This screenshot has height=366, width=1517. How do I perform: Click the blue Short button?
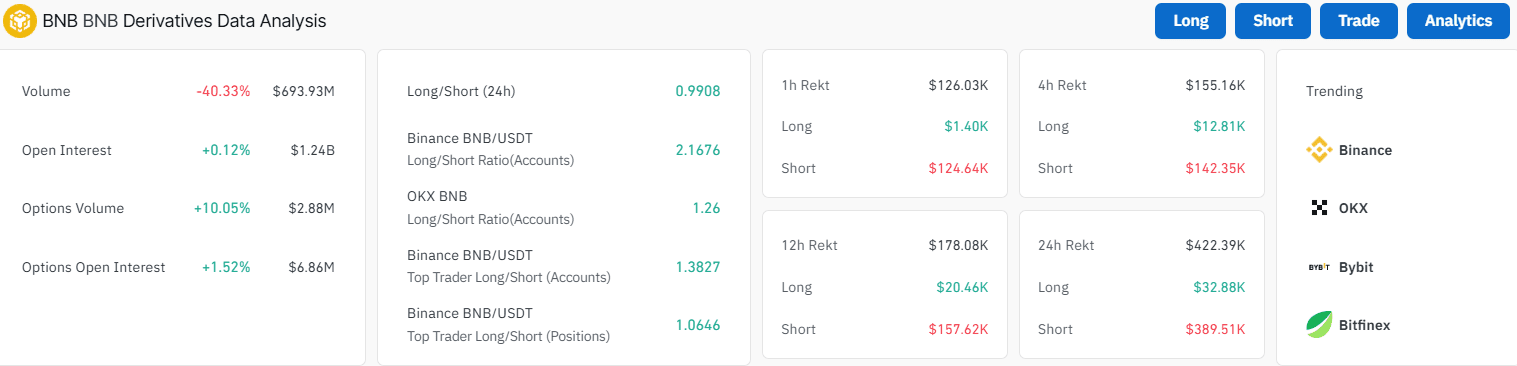coord(1273,21)
